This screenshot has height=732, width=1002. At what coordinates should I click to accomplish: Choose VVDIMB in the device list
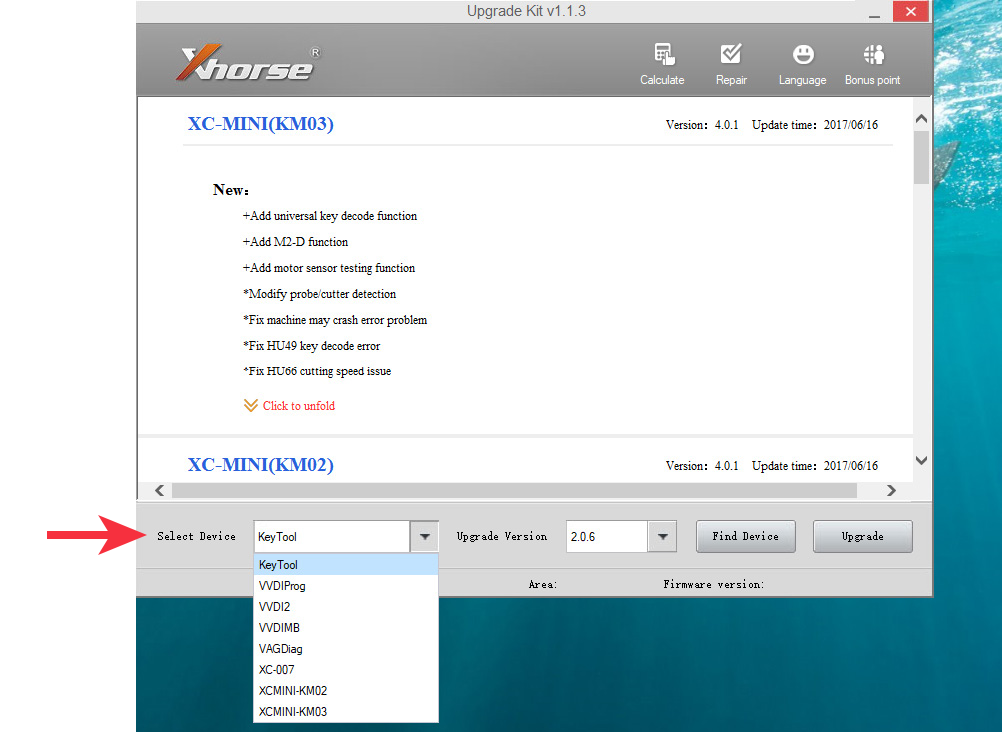point(346,628)
